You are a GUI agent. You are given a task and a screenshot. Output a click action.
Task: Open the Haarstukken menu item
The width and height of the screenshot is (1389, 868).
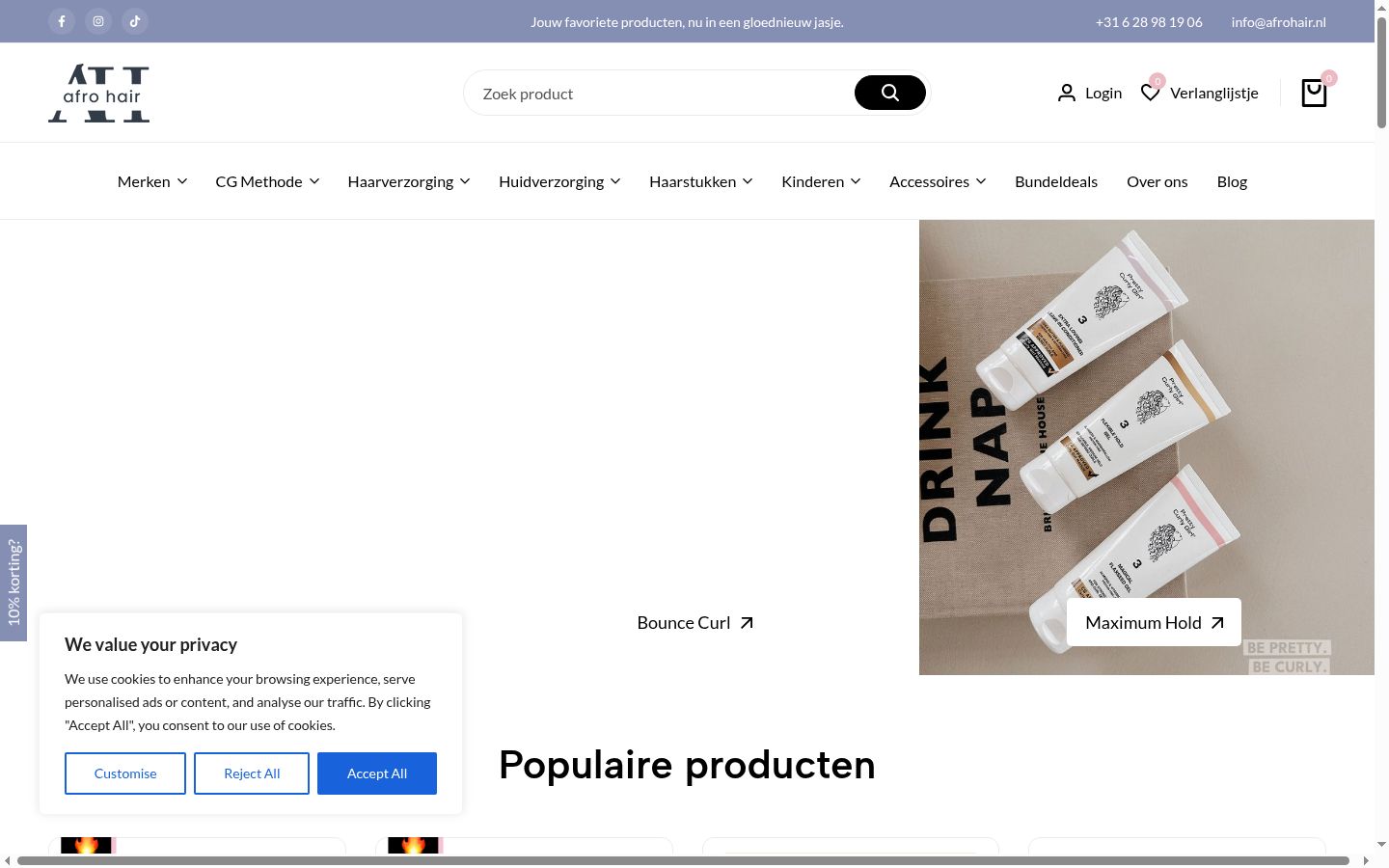click(693, 181)
